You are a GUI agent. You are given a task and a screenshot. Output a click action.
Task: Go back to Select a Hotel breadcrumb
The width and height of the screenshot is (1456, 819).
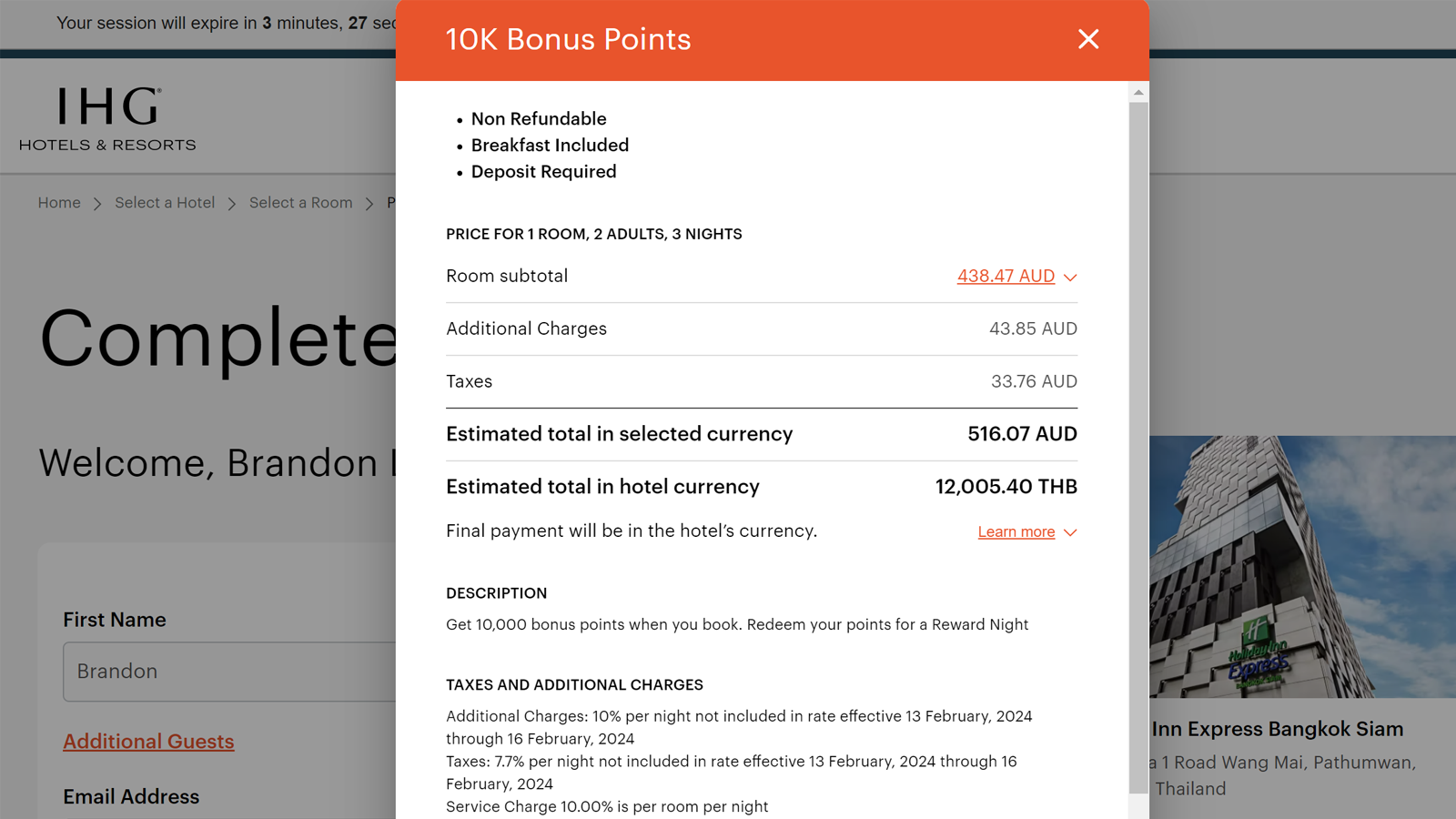coord(165,202)
